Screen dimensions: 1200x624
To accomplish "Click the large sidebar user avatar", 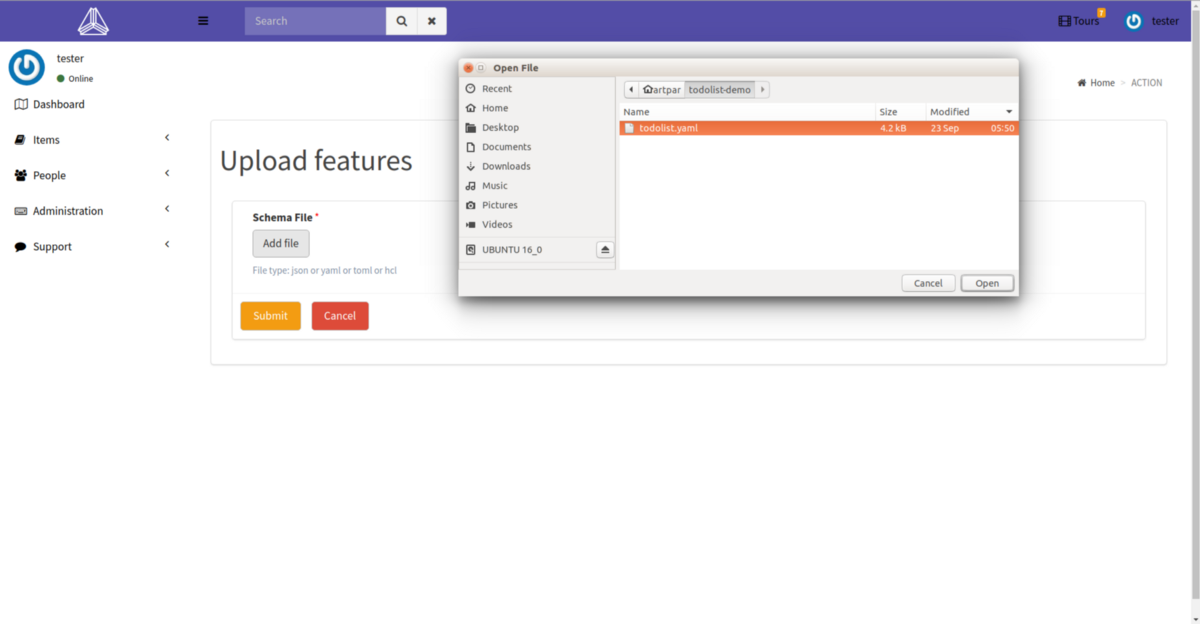I will click(27, 67).
